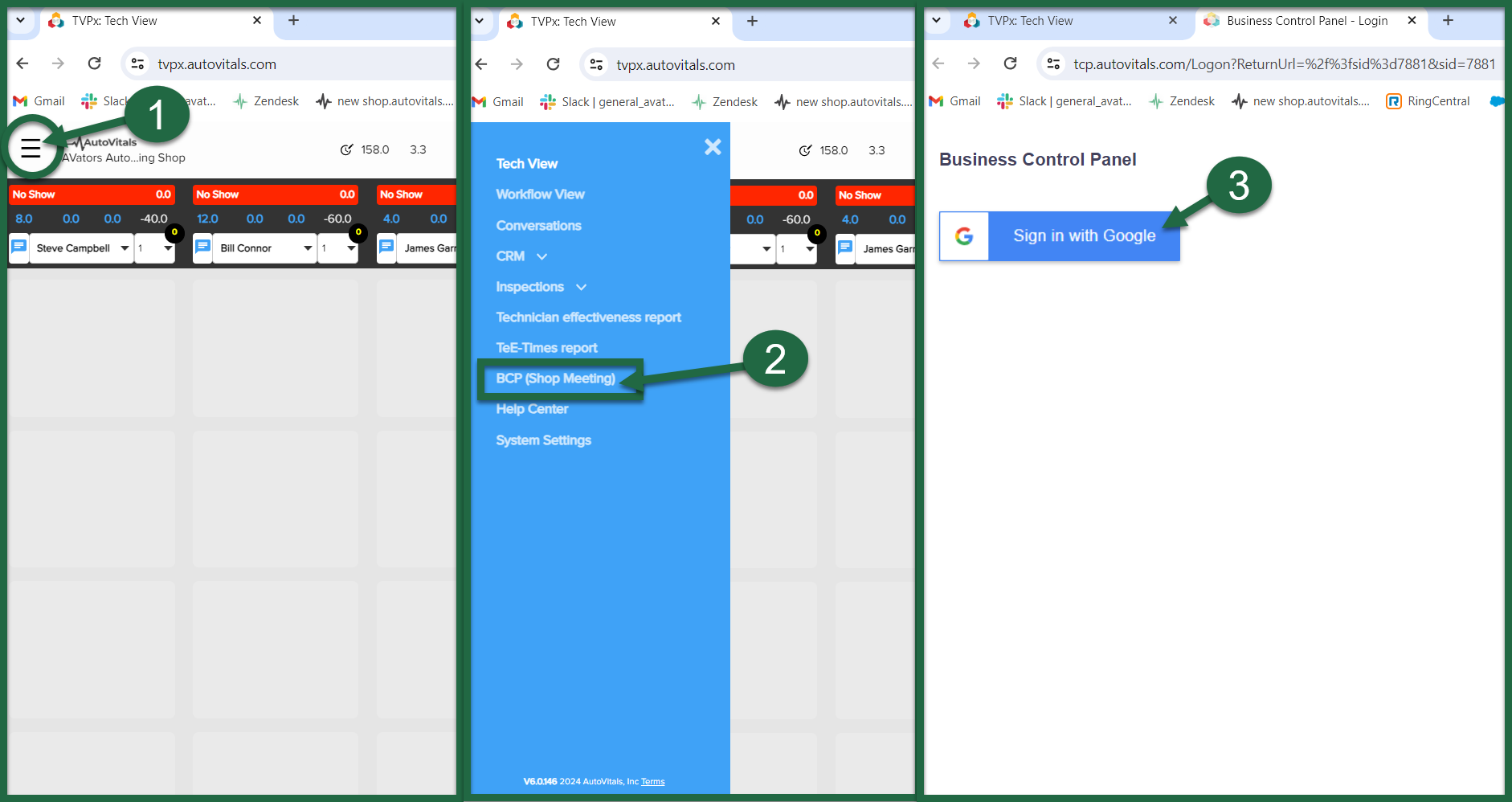Click the Google logo on sign-in button

964,236
